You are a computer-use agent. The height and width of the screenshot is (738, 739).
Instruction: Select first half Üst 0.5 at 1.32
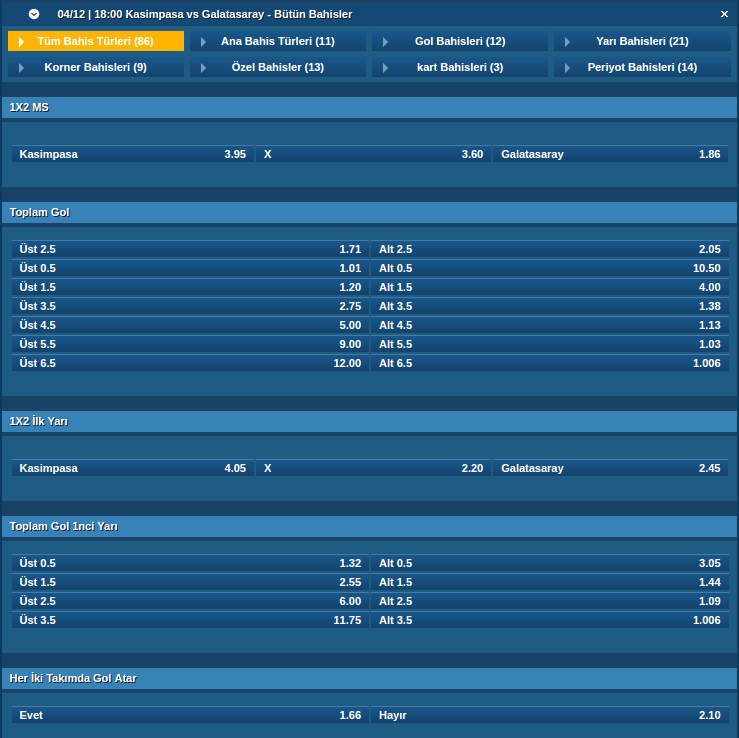[190, 563]
